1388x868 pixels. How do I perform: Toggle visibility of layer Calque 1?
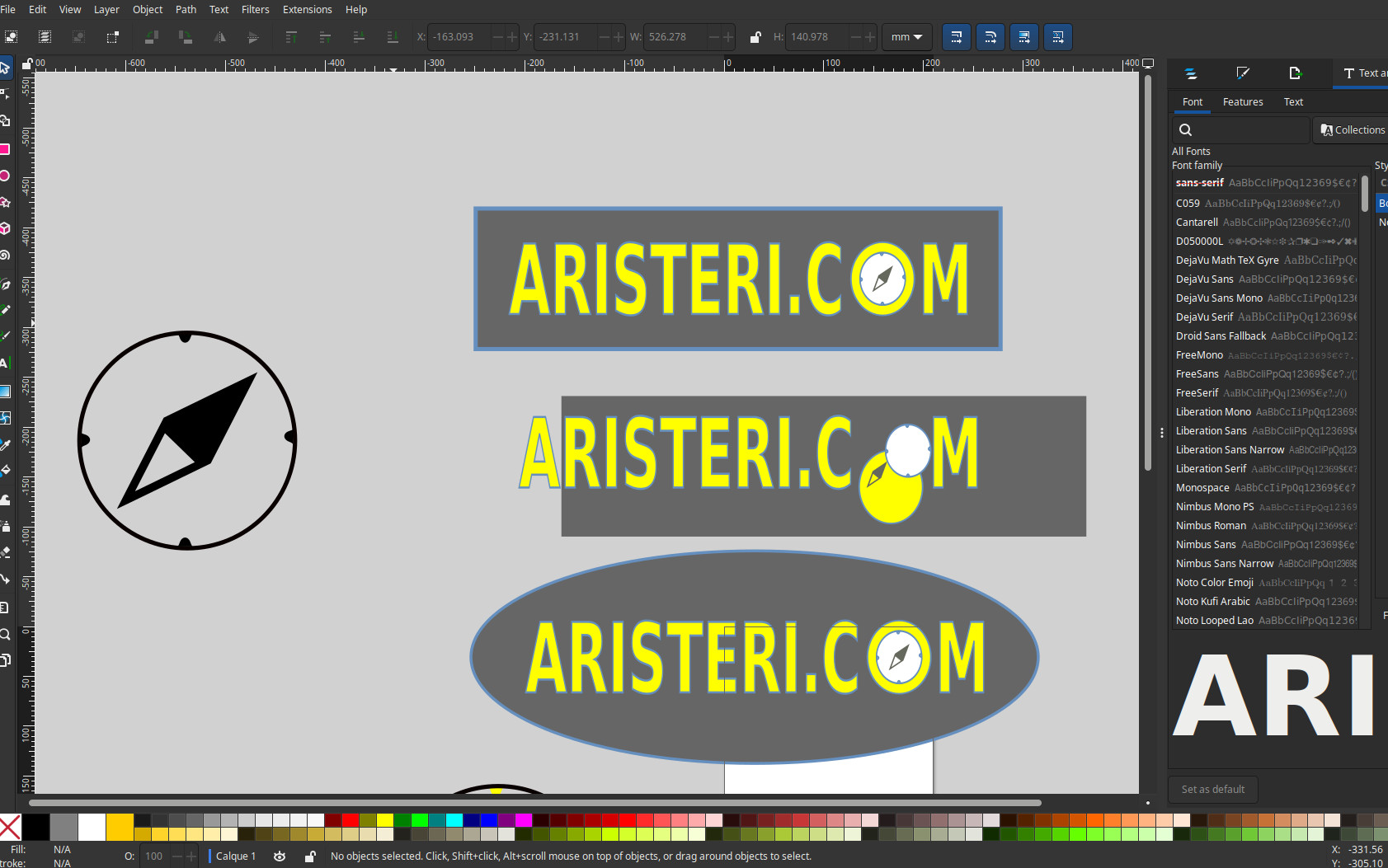(x=280, y=856)
